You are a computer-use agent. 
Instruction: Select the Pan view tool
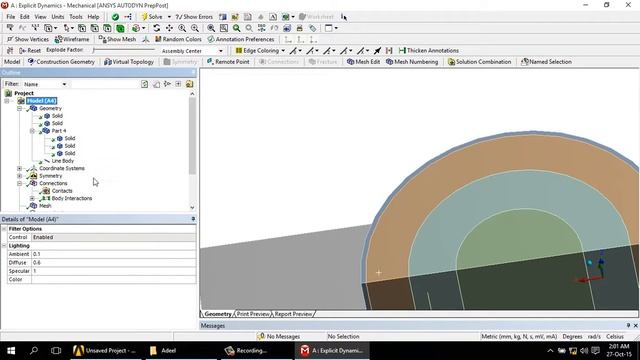pyautogui.click(x=169, y=28)
